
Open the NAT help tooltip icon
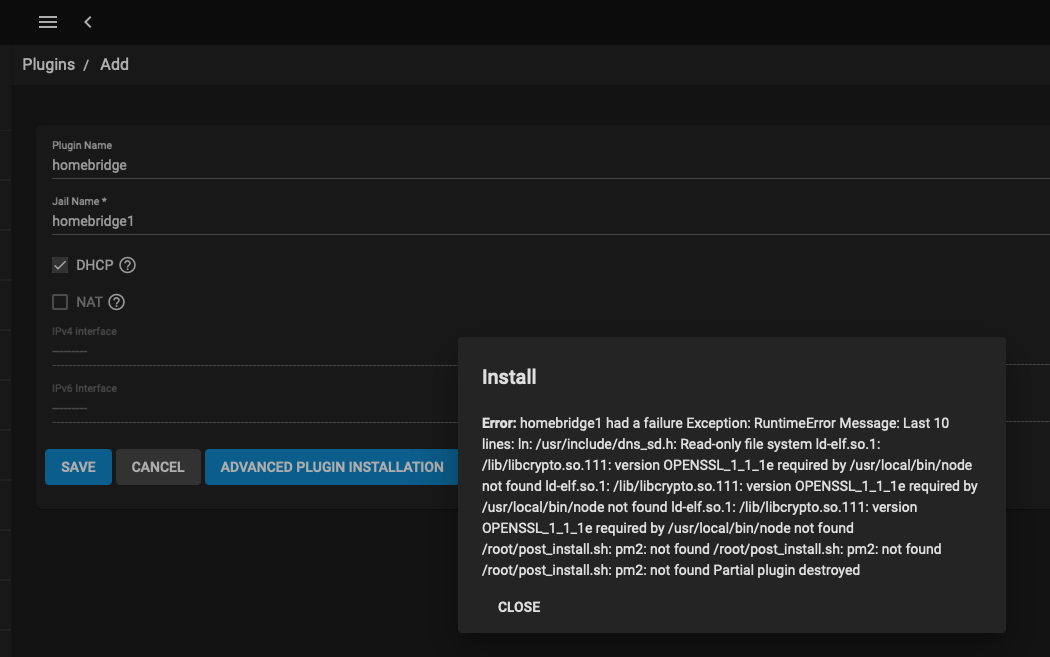click(x=117, y=303)
